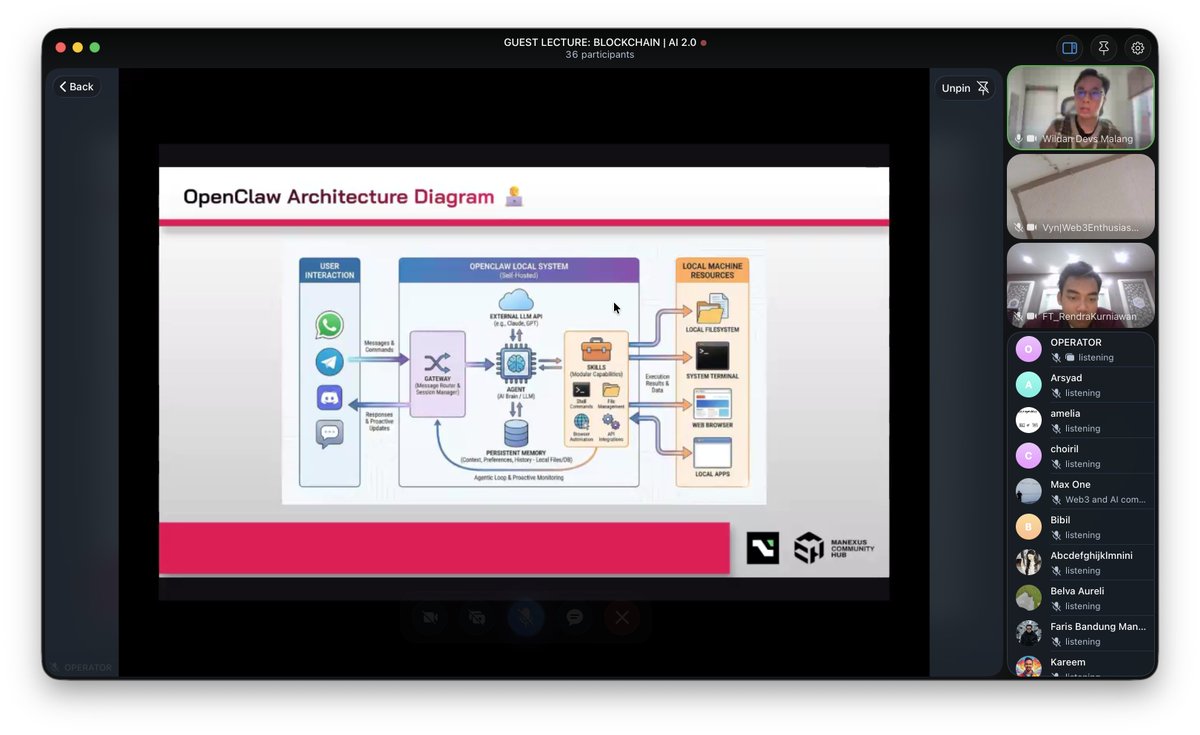Click the OPERATOR label at bottom-left corner
The height and width of the screenshot is (735, 1200).
(x=88, y=667)
